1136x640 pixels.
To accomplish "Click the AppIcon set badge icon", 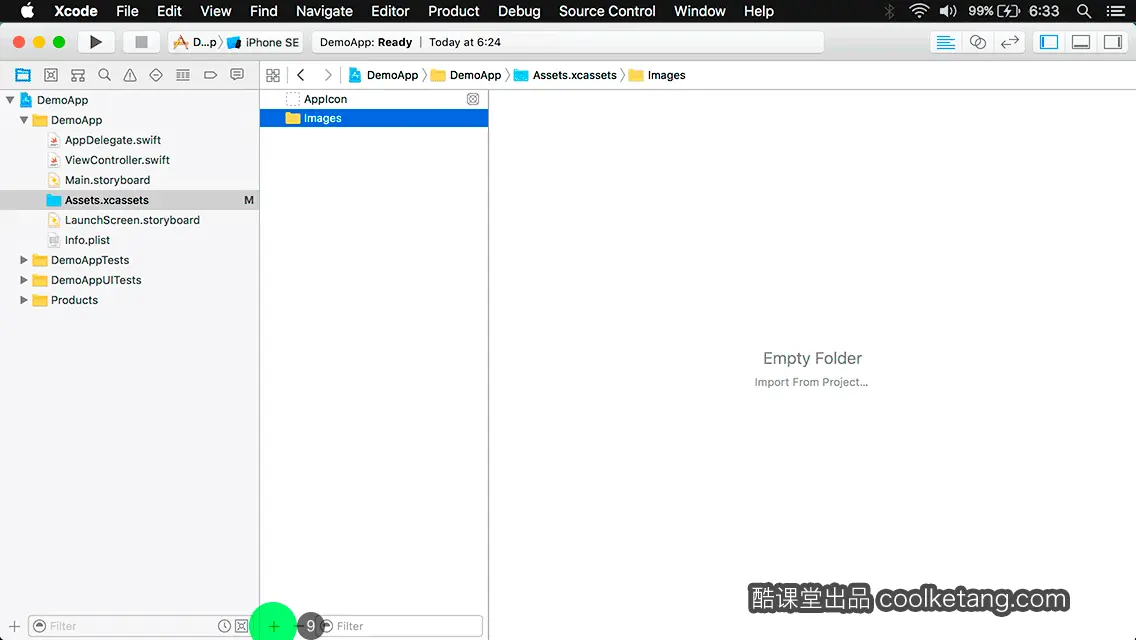I will 472,99.
